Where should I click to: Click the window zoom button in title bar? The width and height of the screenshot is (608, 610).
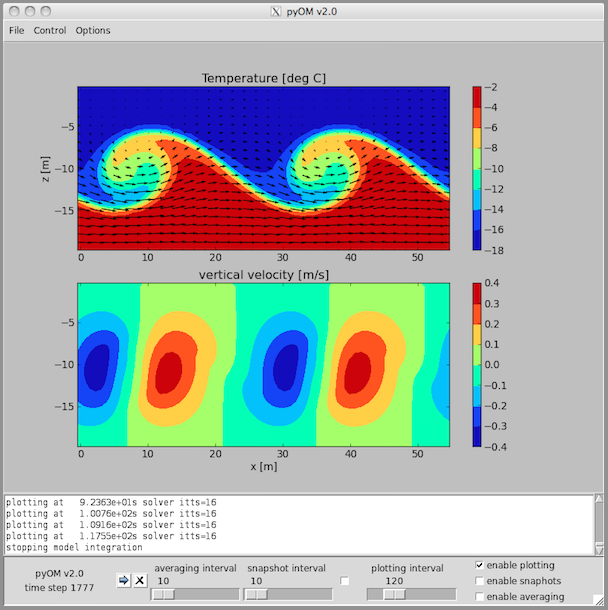48,10
